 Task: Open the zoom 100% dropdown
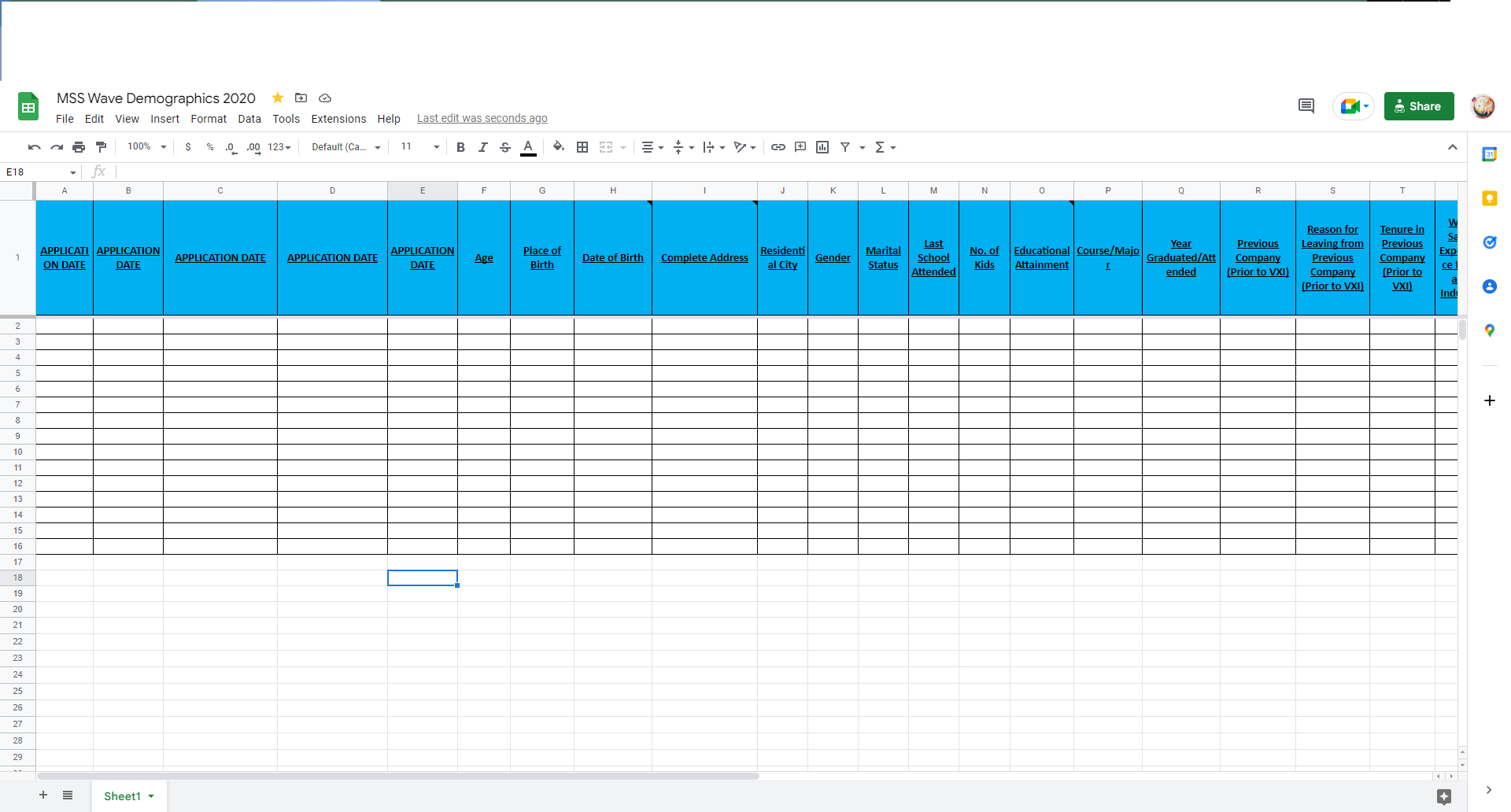click(x=146, y=147)
